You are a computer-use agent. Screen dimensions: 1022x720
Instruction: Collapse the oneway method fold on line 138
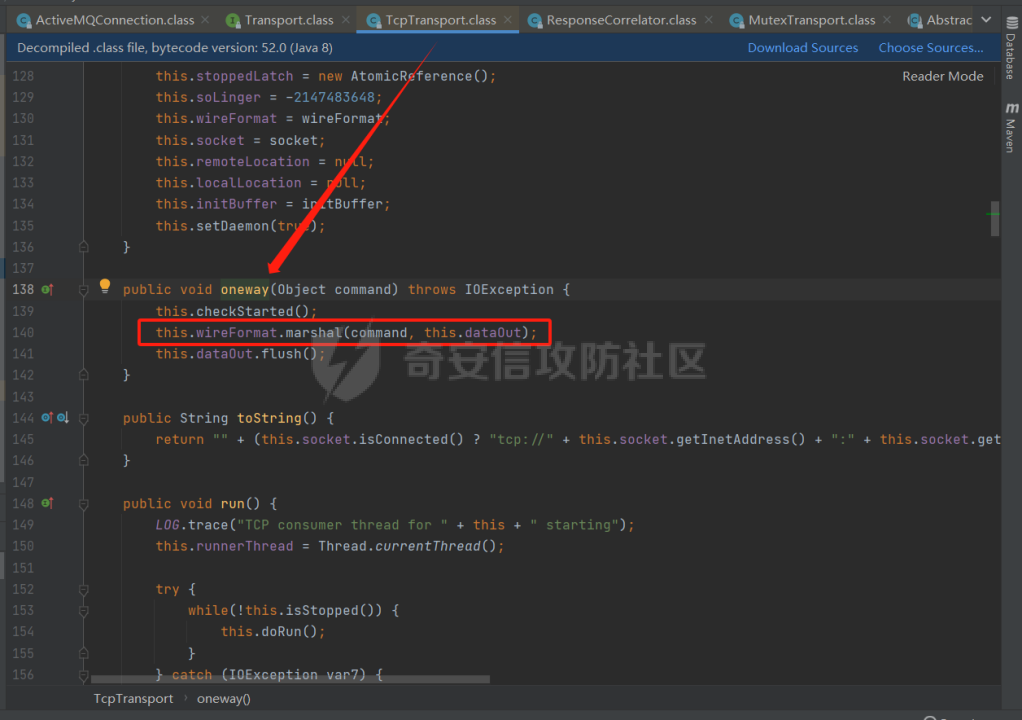[x=83, y=290]
